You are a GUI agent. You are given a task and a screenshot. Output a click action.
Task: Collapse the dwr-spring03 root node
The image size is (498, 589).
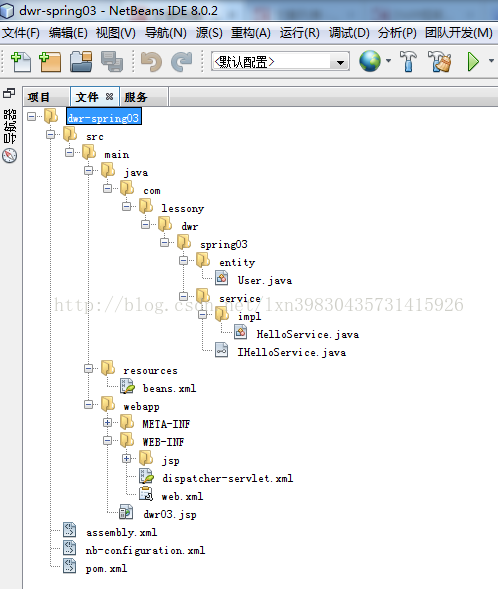[x=32, y=116]
